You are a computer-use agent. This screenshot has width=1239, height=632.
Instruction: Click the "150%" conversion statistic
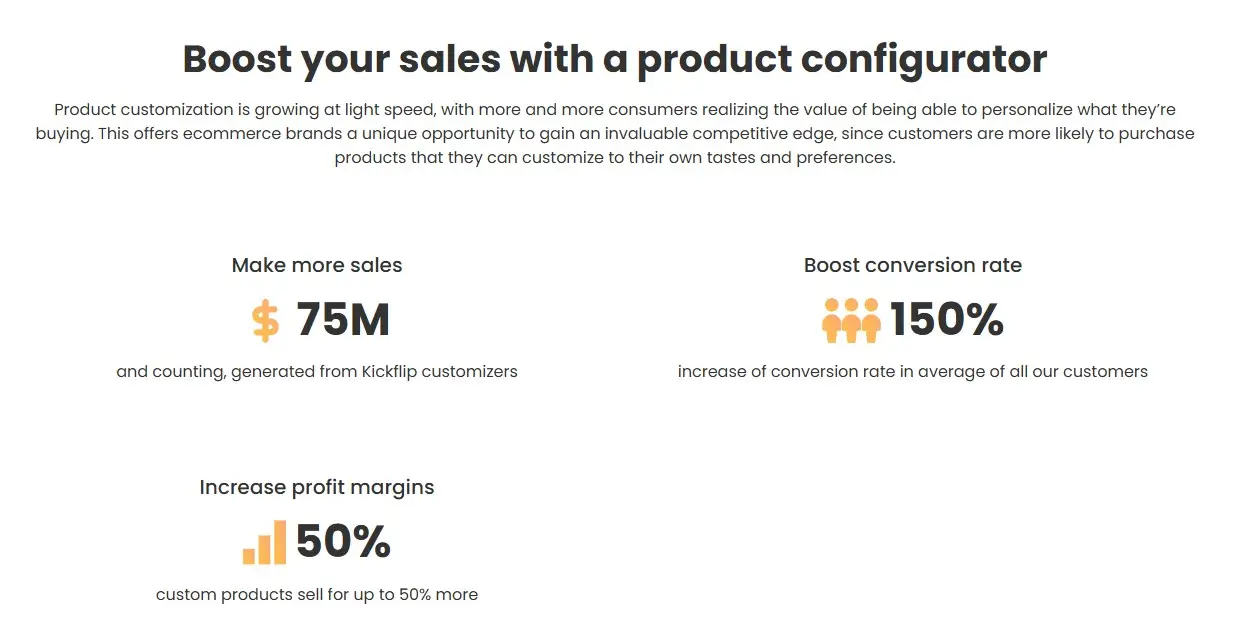(947, 320)
